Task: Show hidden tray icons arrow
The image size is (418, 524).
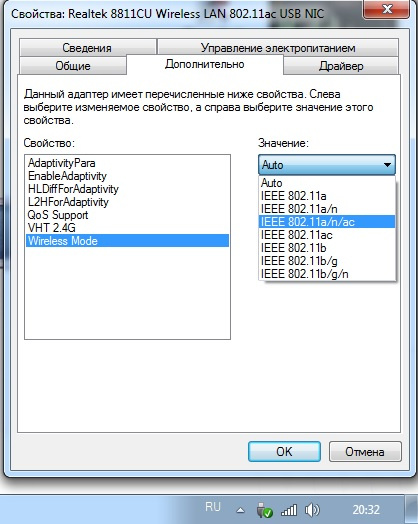Action: [240, 510]
